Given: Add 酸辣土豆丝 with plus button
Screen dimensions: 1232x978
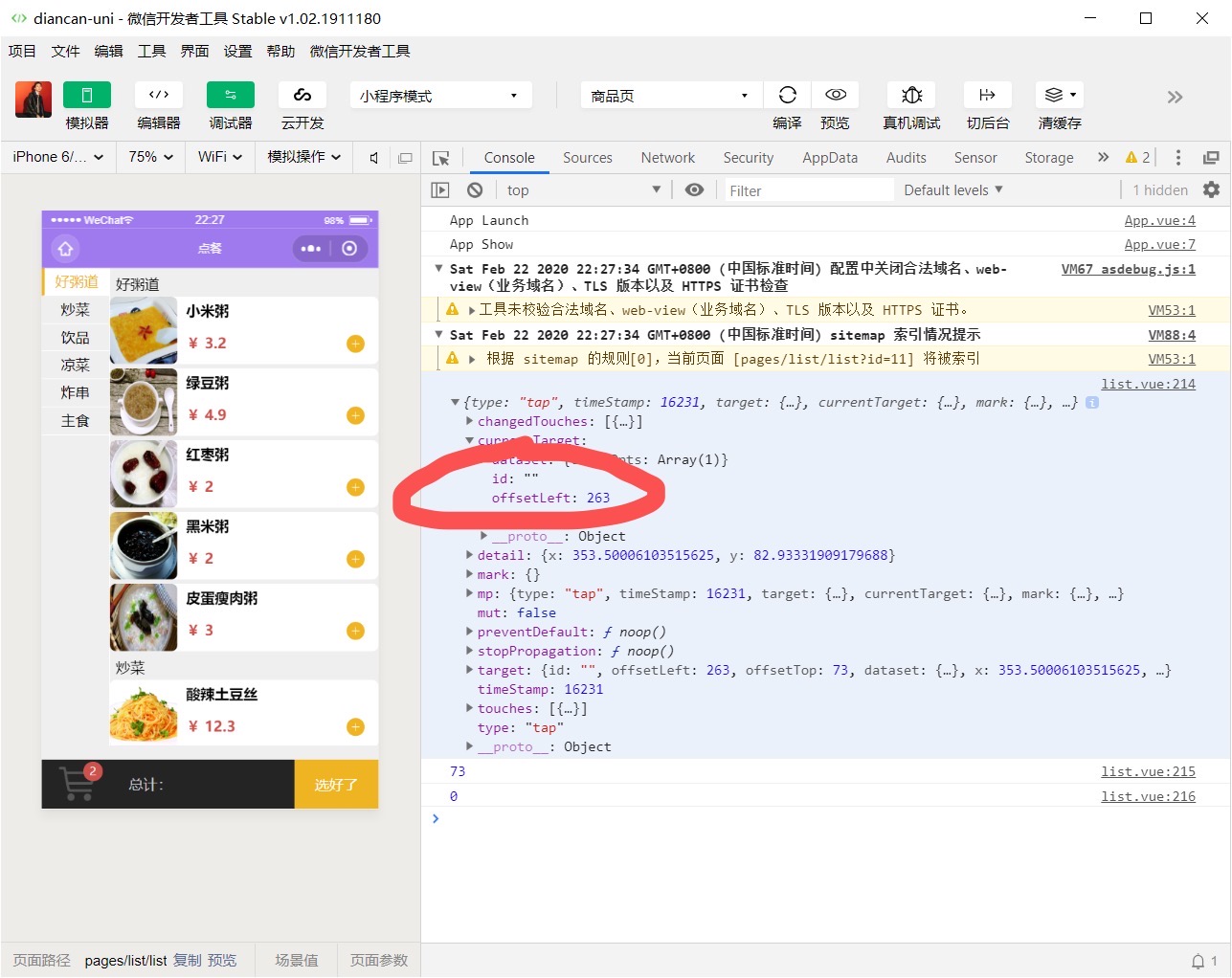Looking at the screenshot, I should point(355,727).
